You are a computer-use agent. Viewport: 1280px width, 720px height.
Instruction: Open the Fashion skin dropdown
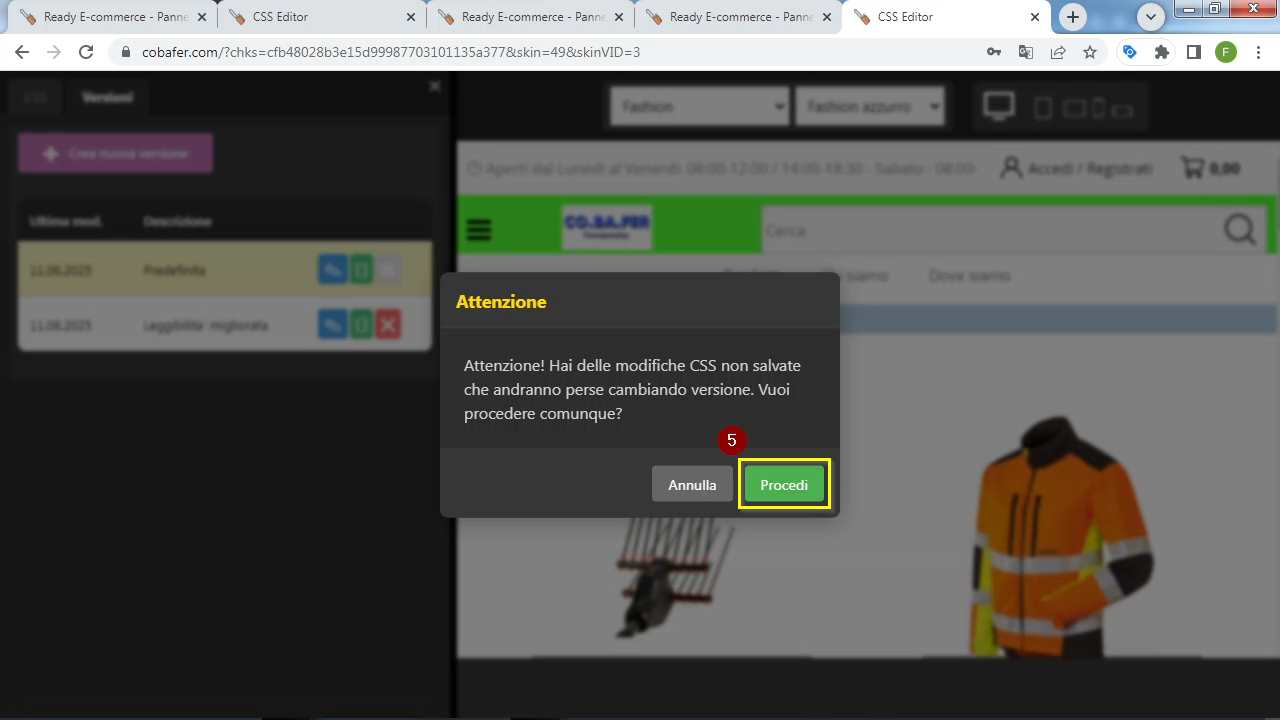[700, 106]
